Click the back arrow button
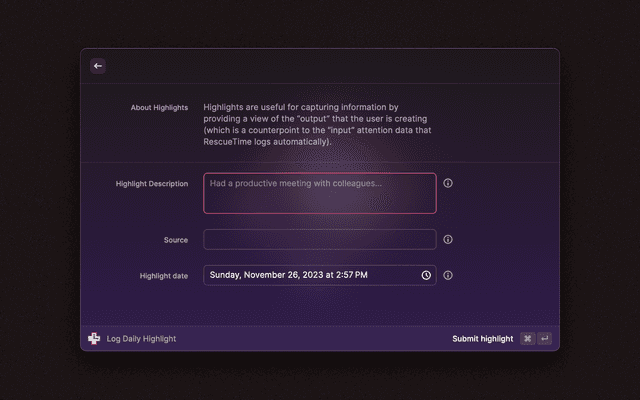This screenshot has height=400, width=640. [x=98, y=66]
